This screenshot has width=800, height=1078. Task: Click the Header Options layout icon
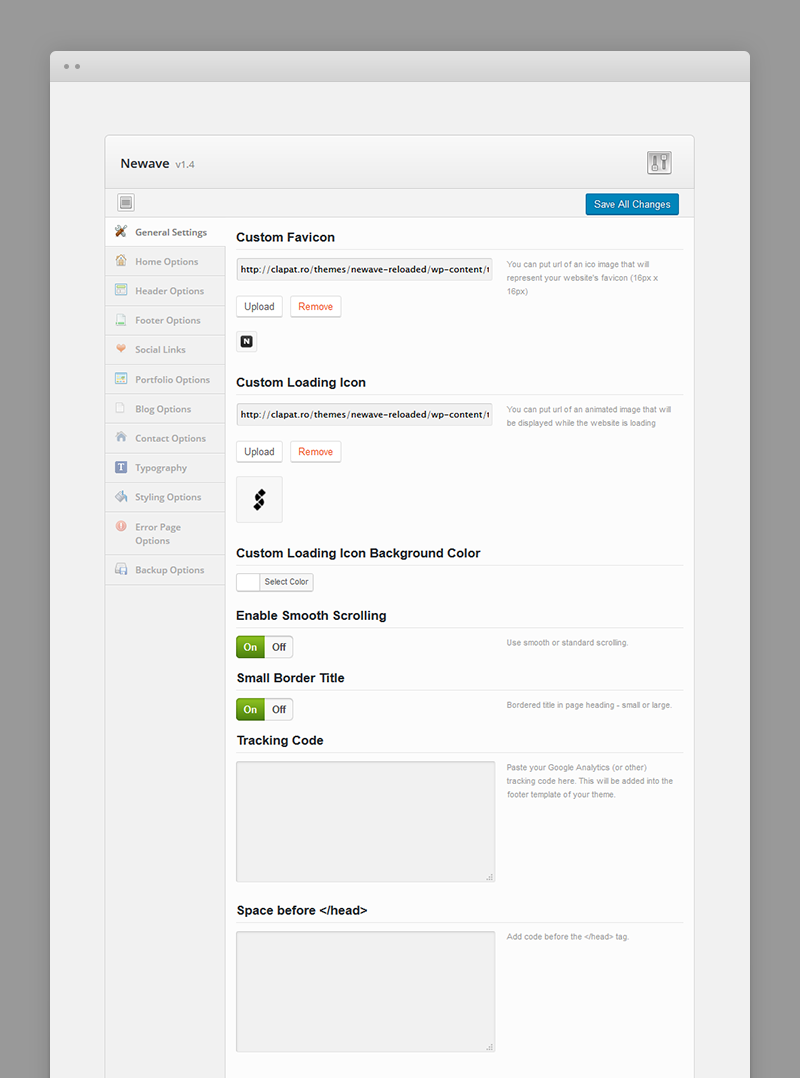tap(121, 290)
